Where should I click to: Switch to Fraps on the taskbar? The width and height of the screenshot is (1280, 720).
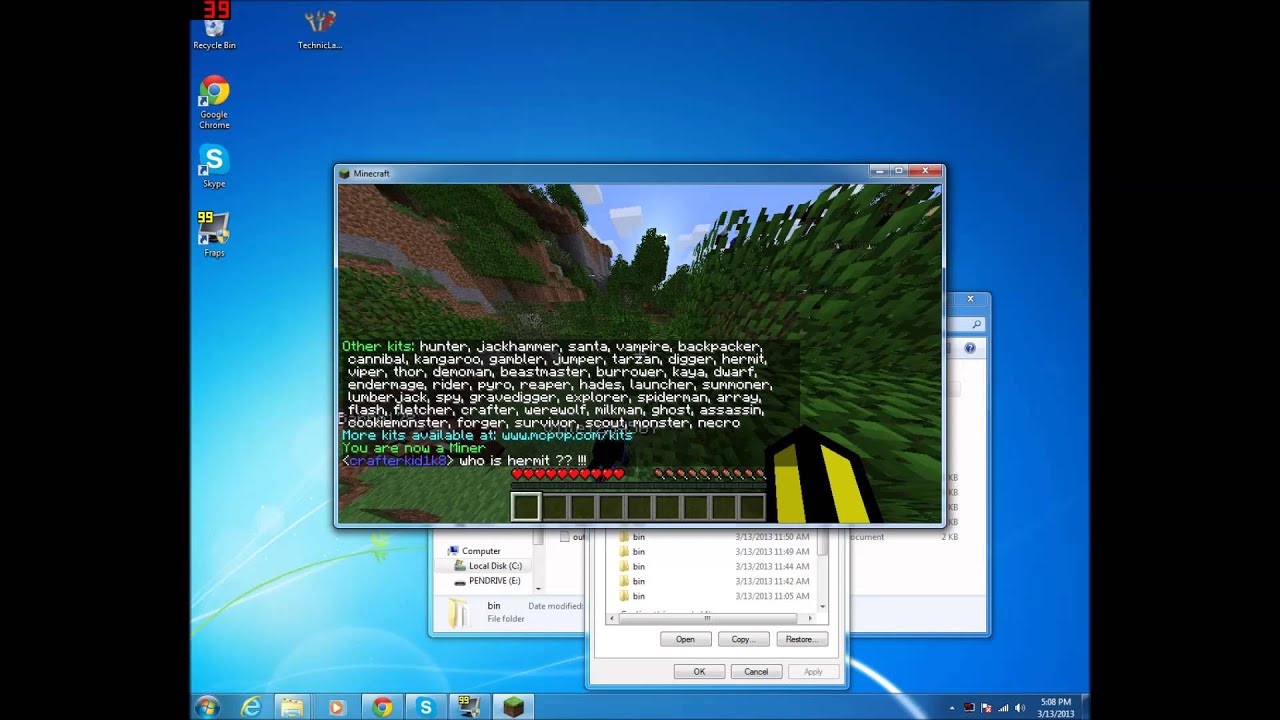pos(468,707)
